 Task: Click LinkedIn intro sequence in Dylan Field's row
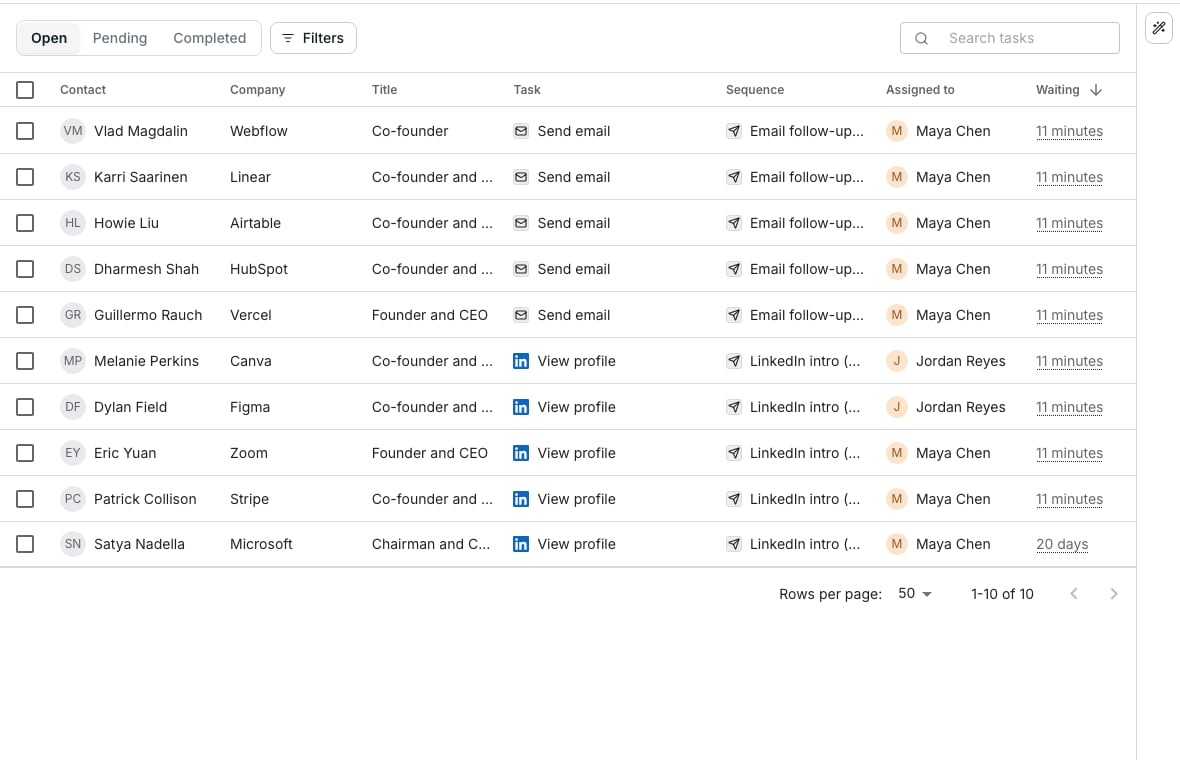[804, 407]
